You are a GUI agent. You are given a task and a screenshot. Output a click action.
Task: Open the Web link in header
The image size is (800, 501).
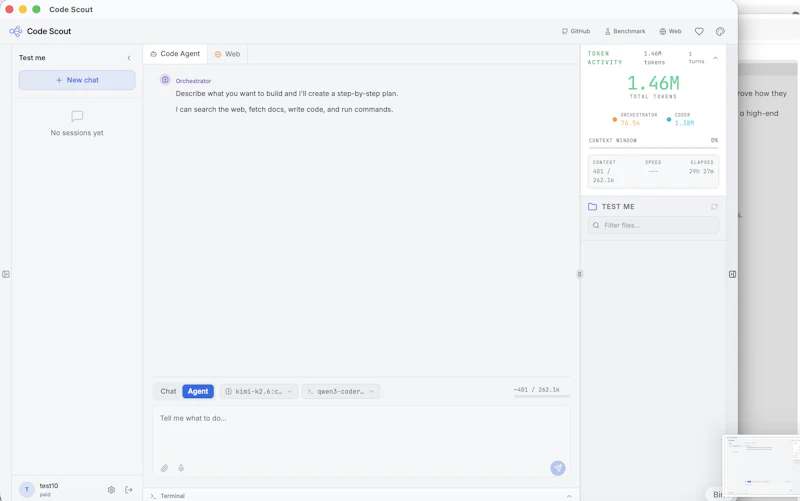(670, 31)
